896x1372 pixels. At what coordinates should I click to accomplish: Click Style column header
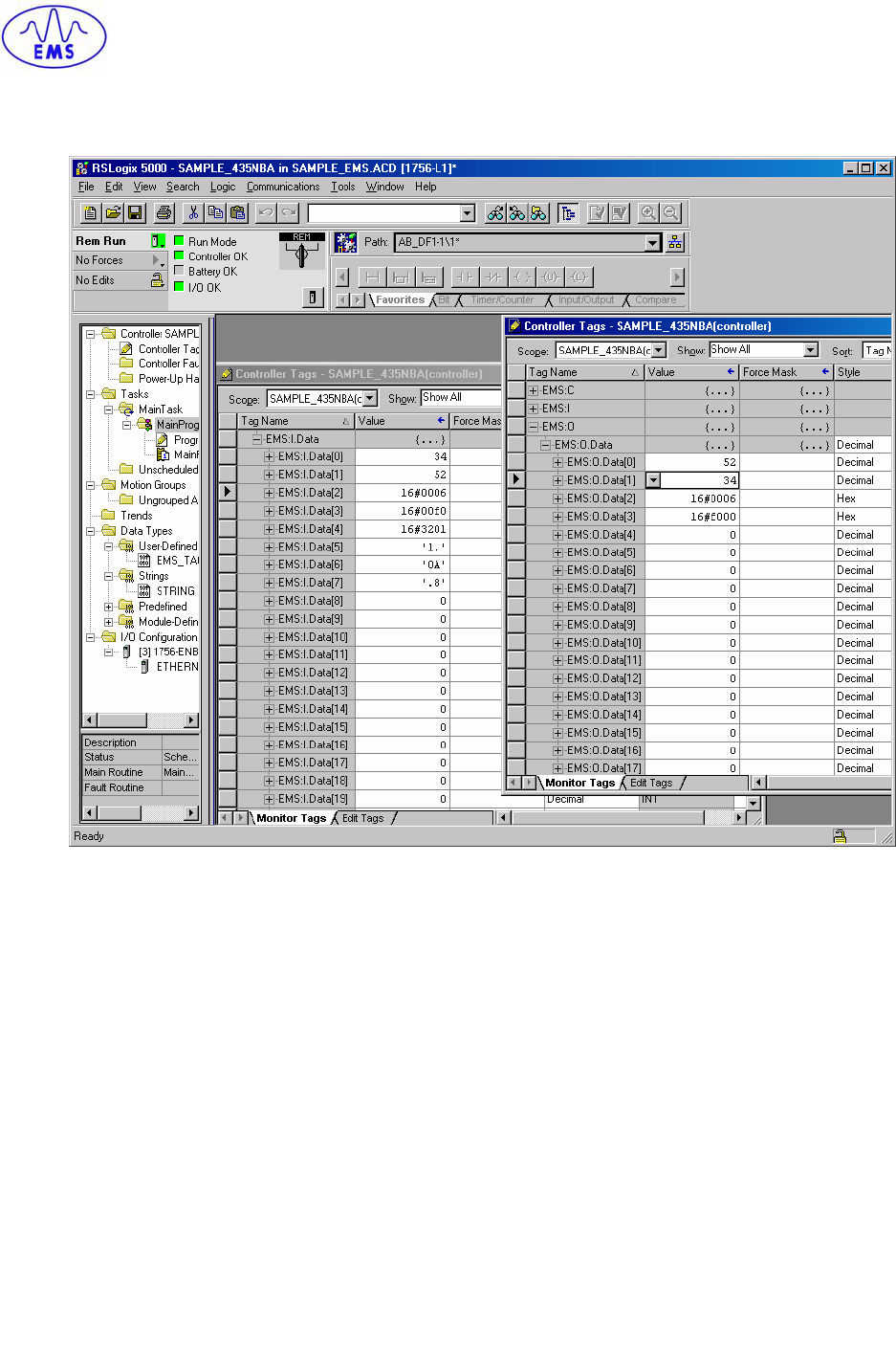point(863,372)
